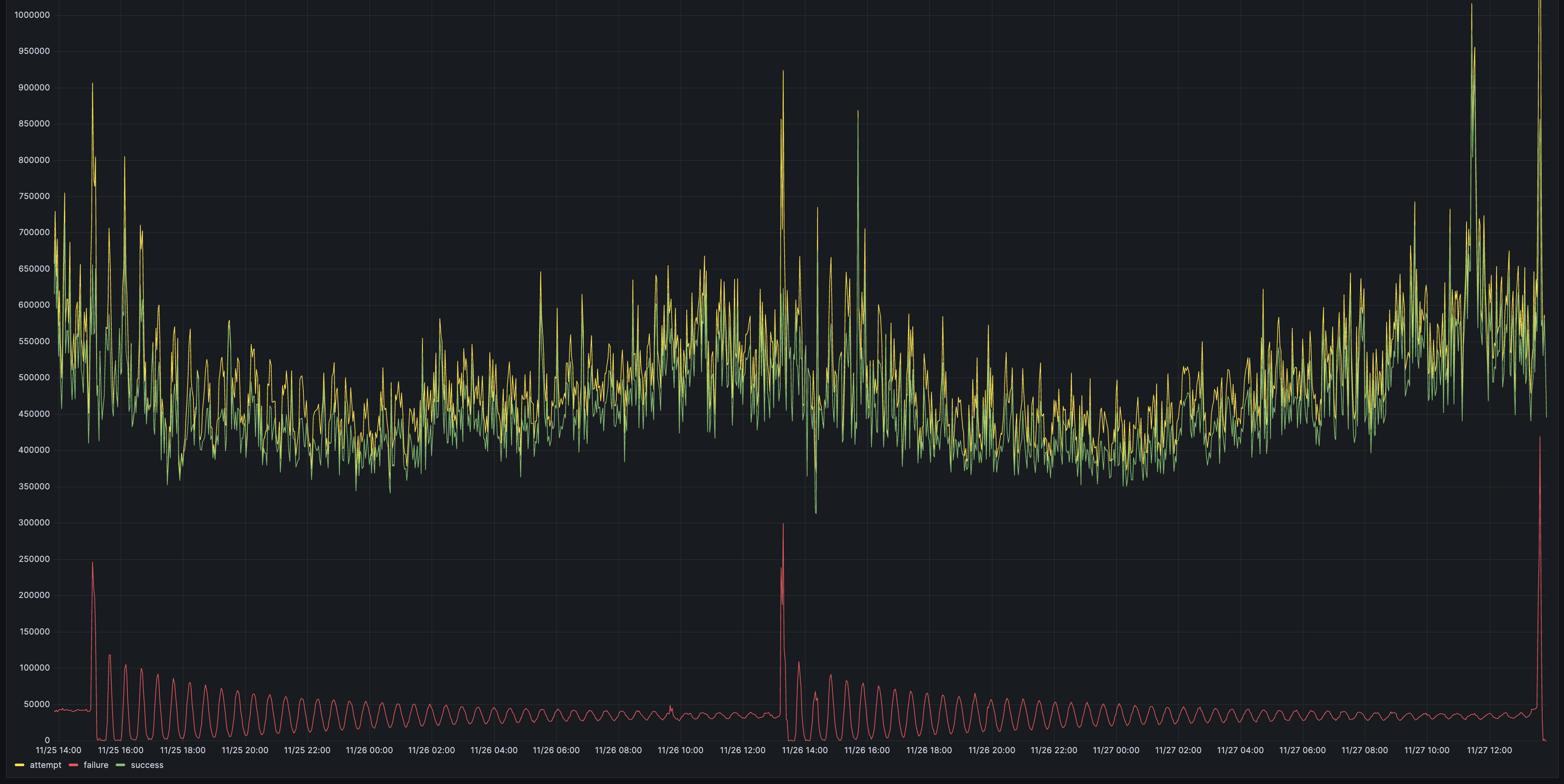Click the 550000 y-axis label
The height and width of the screenshot is (784, 1564).
pos(34,341)
